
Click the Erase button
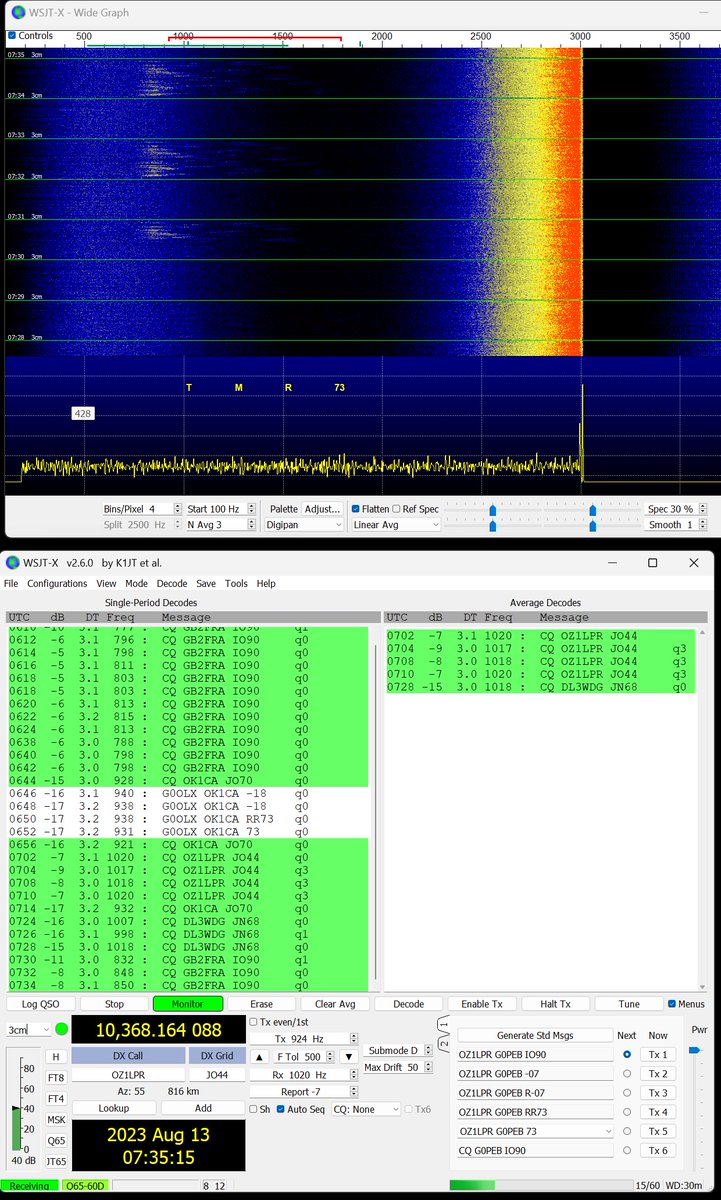[x=261, y=1004]
